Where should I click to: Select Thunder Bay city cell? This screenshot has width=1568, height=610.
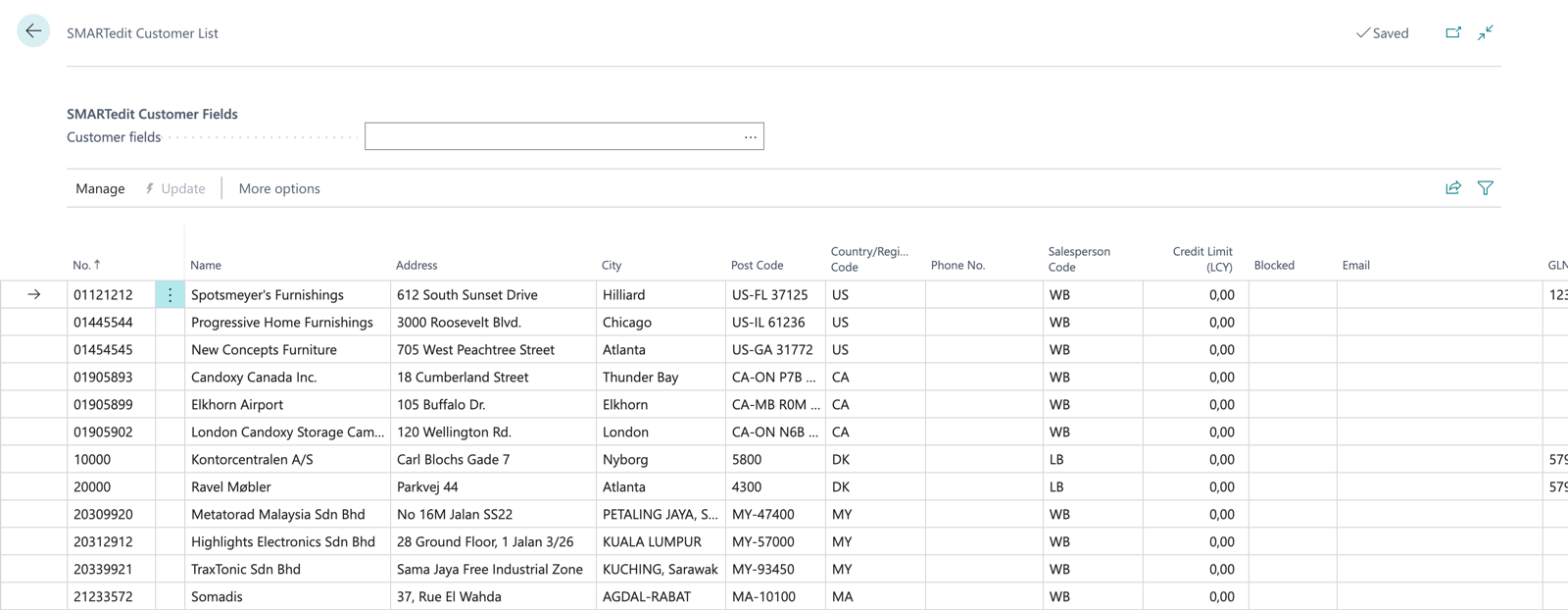pyautogui.click(x=640, y=378)
